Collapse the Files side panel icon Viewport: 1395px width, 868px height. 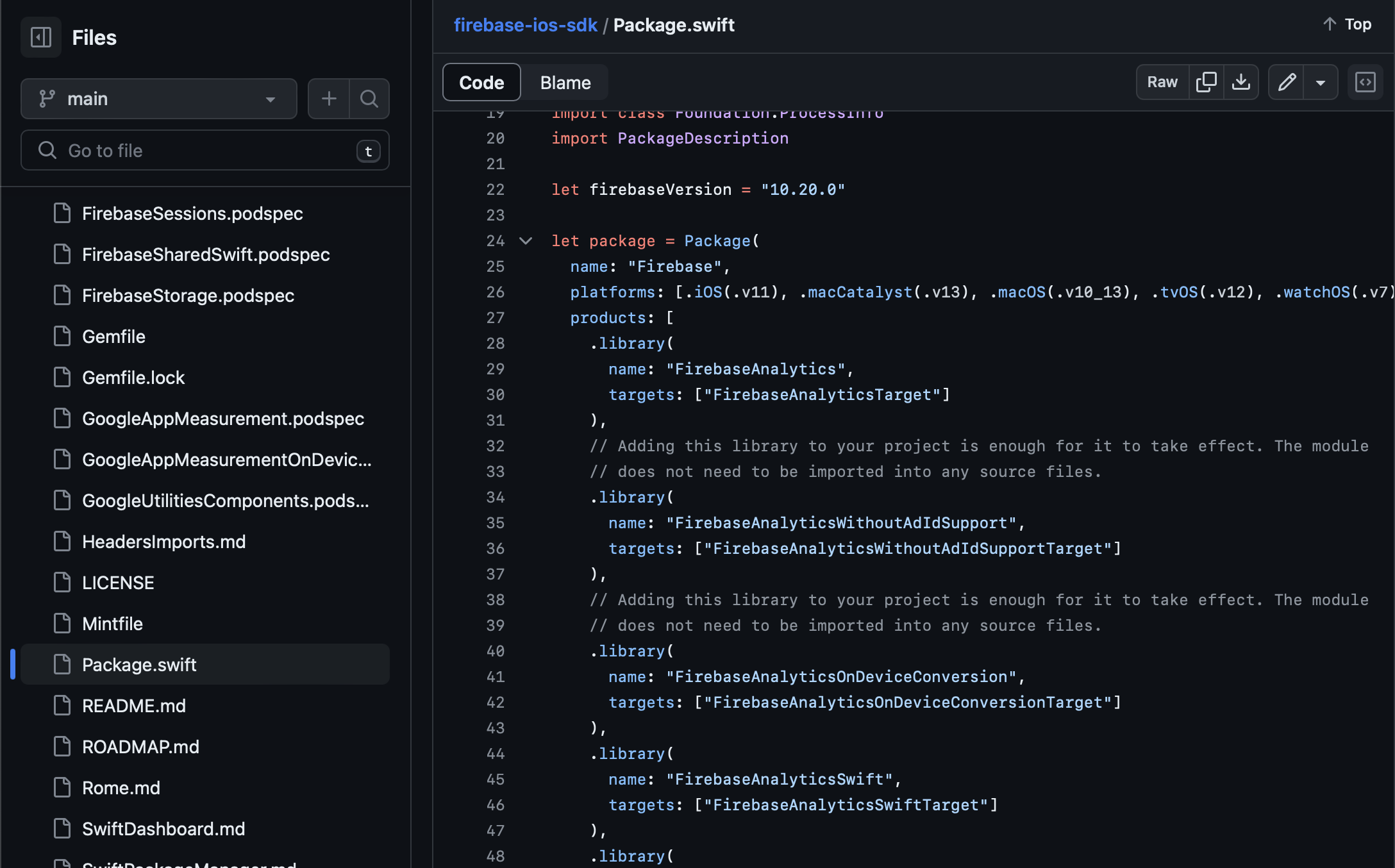[41, 37]
